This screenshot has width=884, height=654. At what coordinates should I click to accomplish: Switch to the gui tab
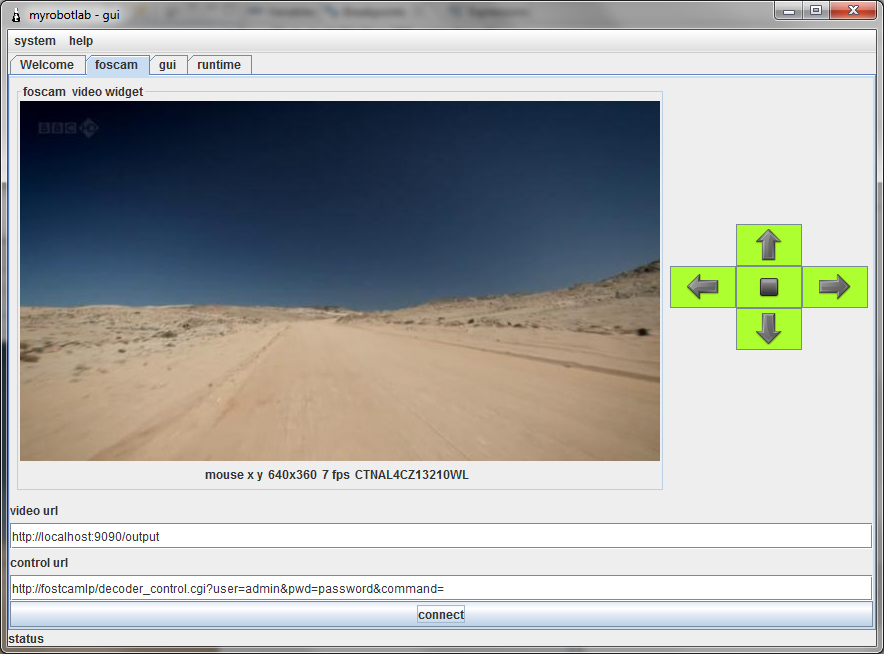coord(167,65)
